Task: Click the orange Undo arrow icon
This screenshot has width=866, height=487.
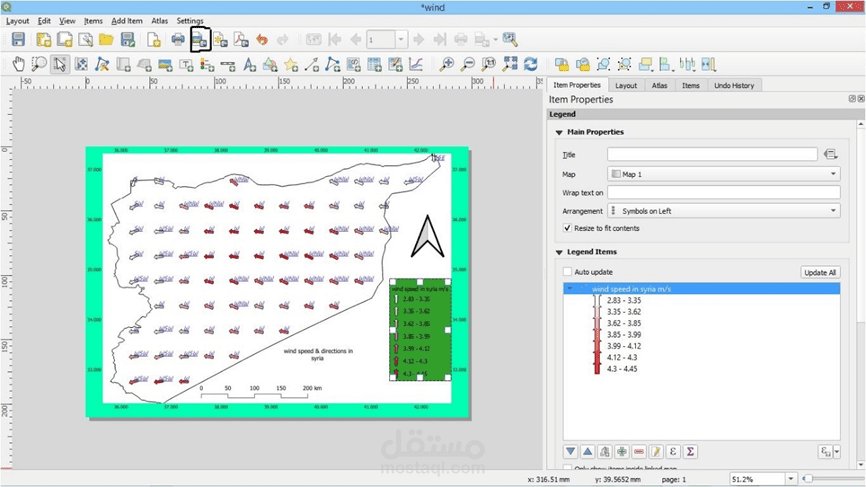Action: 262,39
